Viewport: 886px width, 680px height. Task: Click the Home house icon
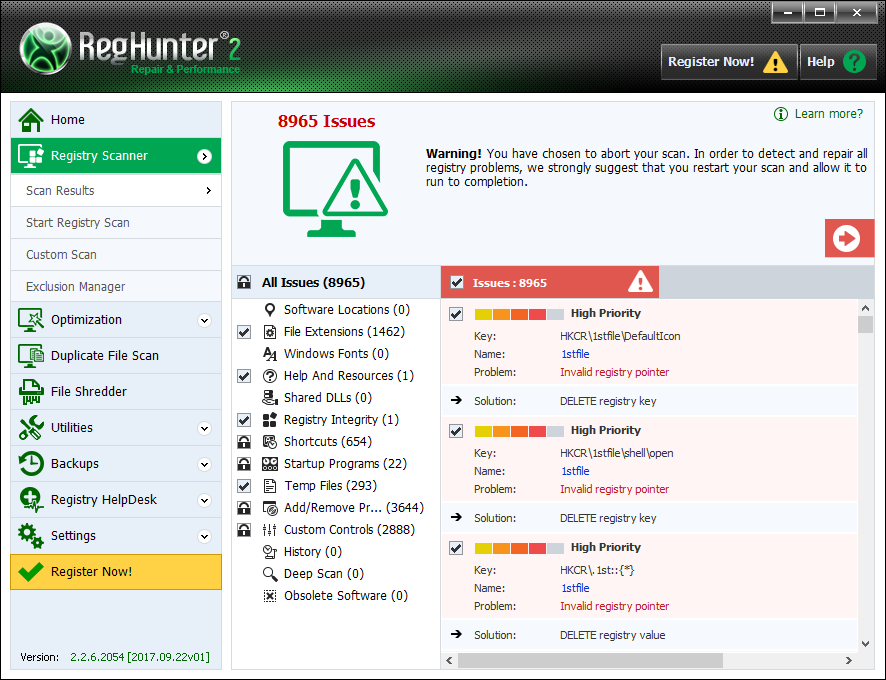click(x=31, y=120)
